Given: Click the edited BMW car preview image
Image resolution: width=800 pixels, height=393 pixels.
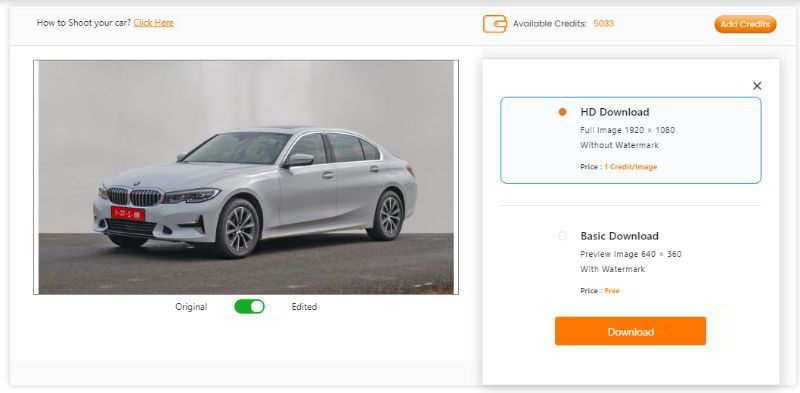Looking at the screenshot, I should click(246, 177).
